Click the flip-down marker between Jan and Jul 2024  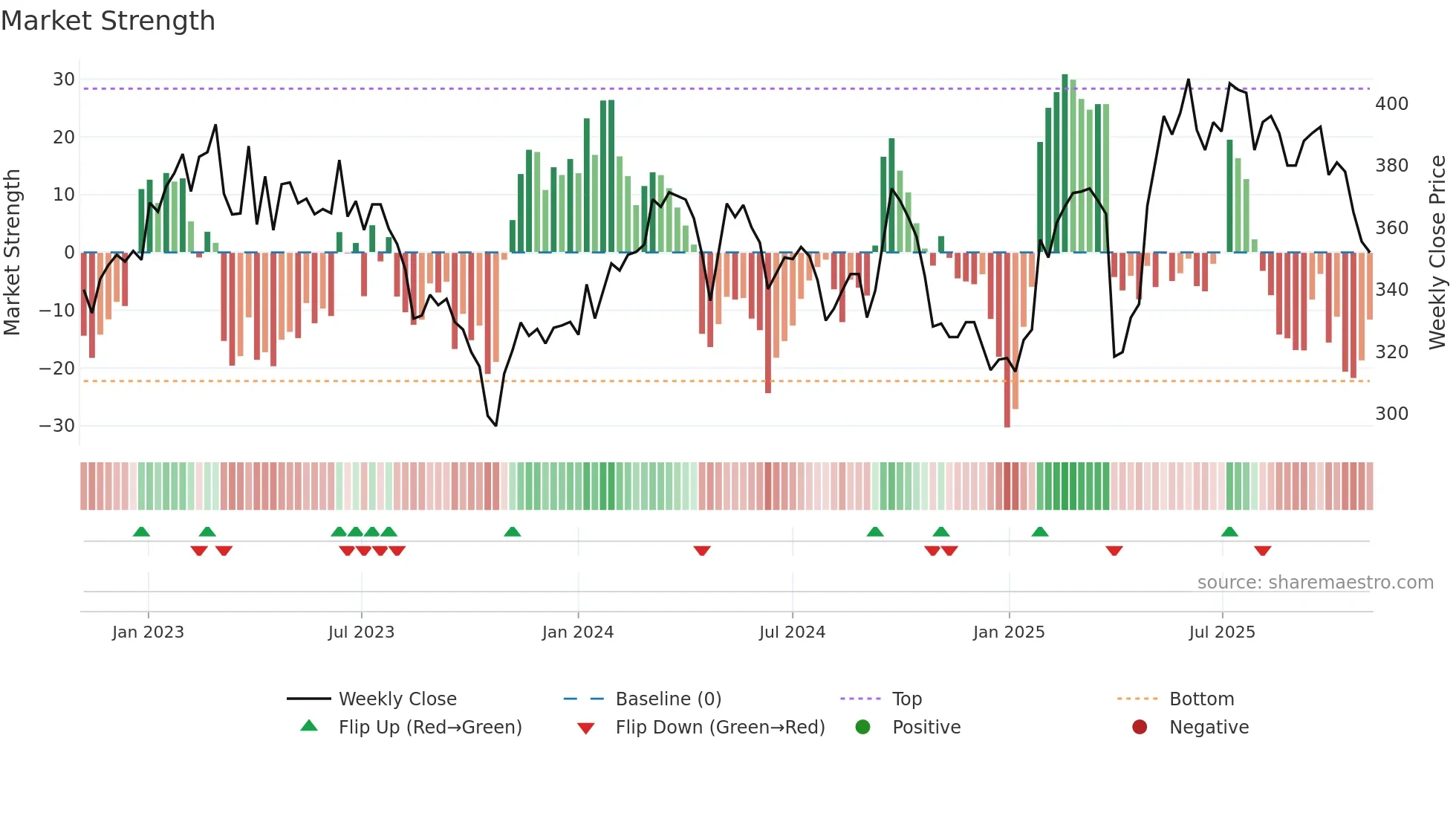coord(702,551)
